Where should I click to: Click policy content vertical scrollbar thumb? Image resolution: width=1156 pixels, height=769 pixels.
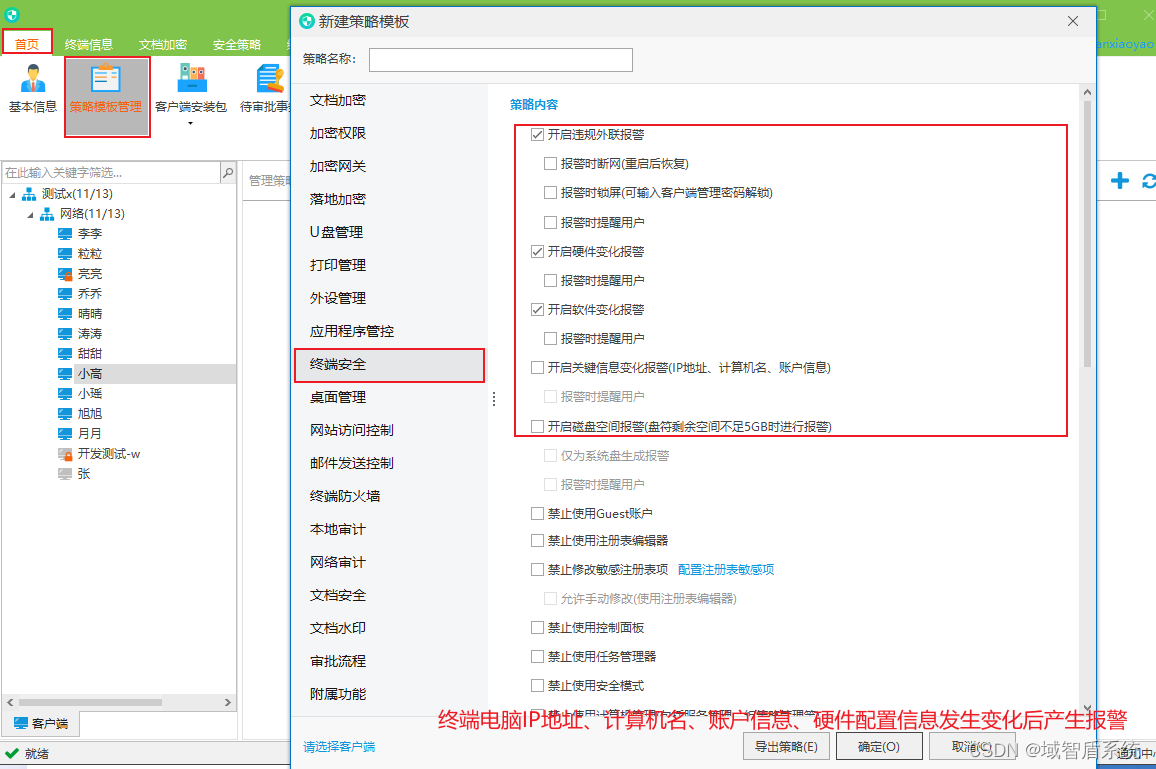point(1087,234)
